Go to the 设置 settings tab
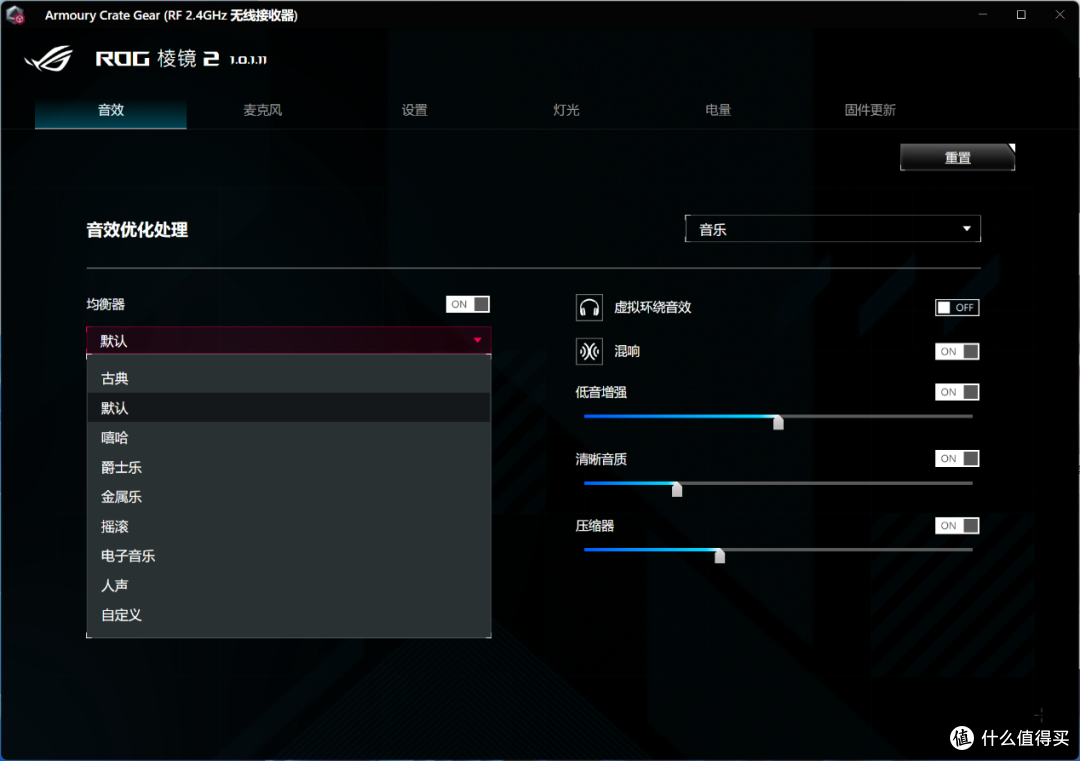Viewport: 1080px width, 761px height. (x=415, y=110)
